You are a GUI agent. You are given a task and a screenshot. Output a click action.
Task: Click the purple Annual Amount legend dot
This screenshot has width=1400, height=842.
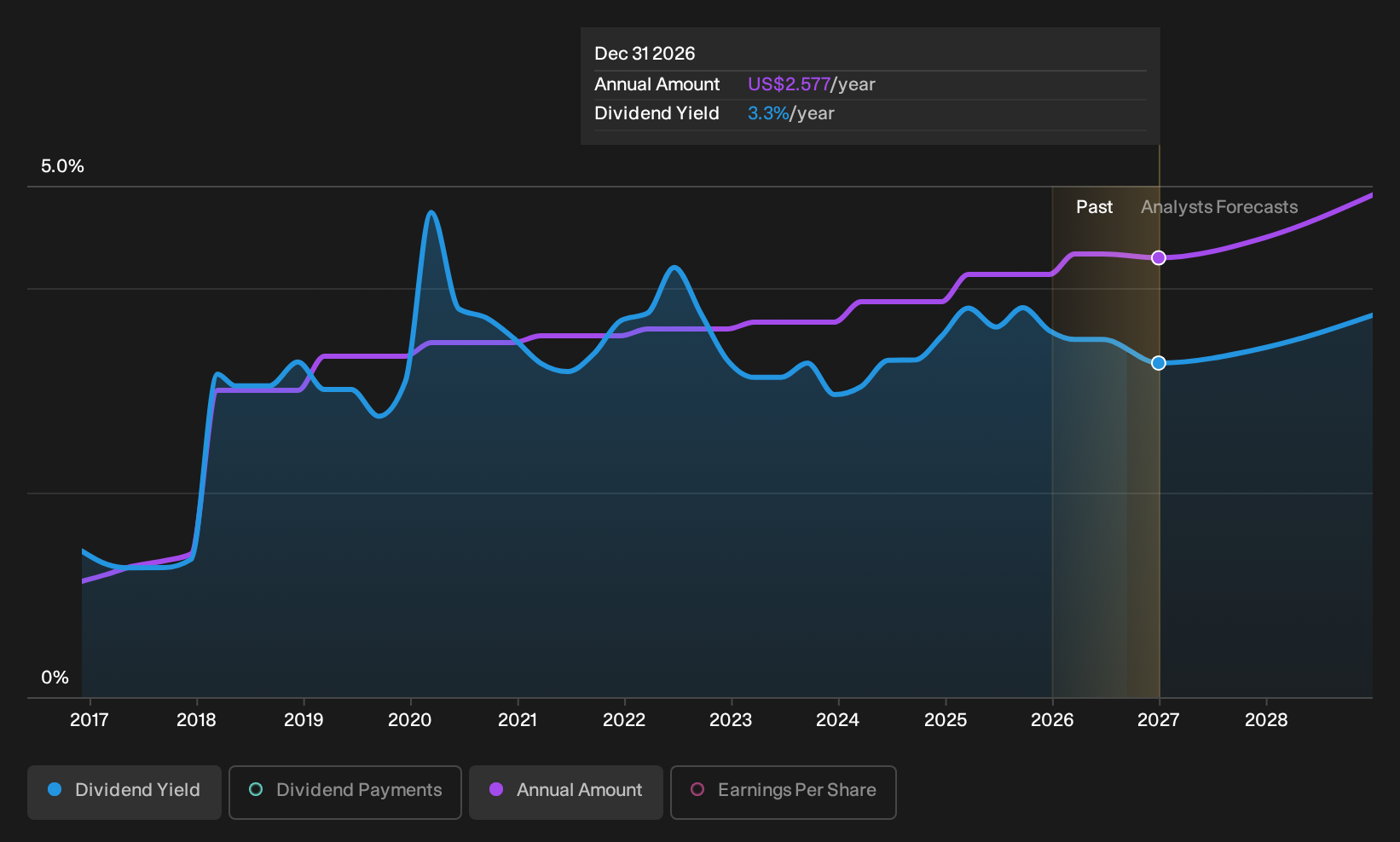click(496, 789)
